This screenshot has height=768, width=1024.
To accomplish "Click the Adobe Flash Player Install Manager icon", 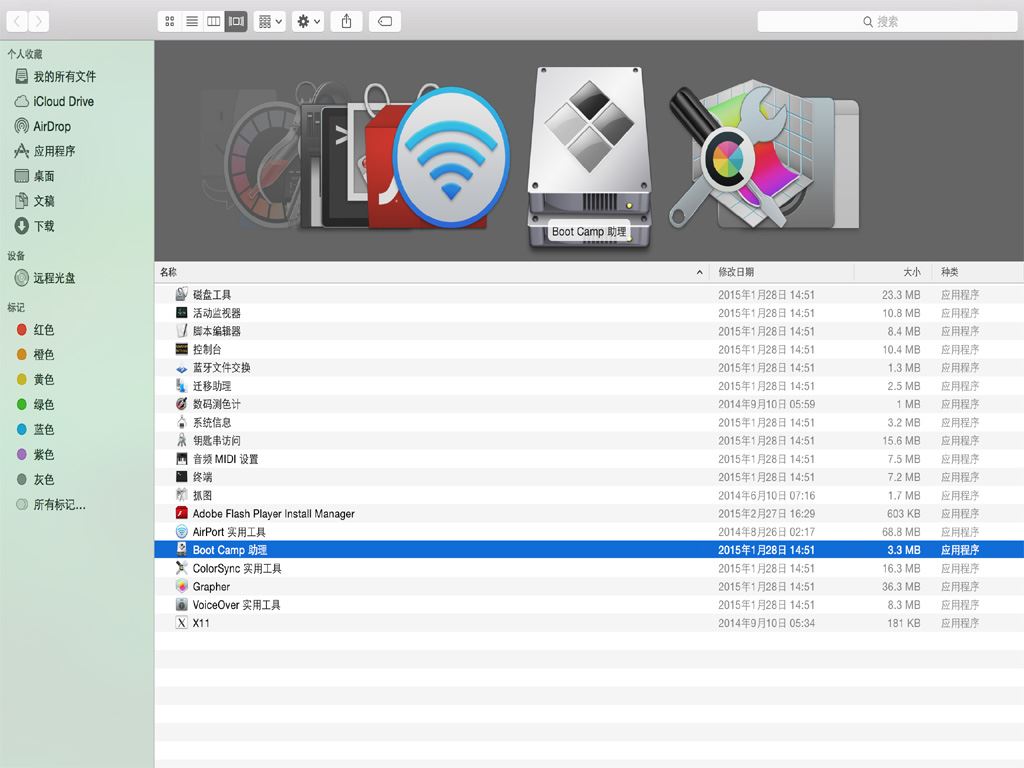I will (182, 513).
